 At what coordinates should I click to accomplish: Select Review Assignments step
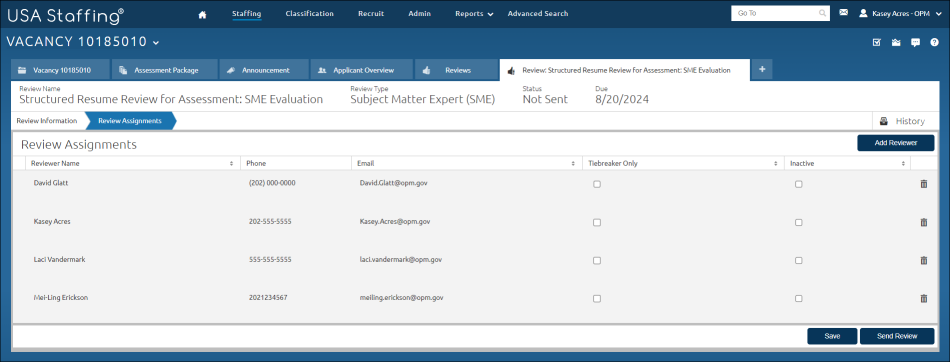click(x=130, y=121)
